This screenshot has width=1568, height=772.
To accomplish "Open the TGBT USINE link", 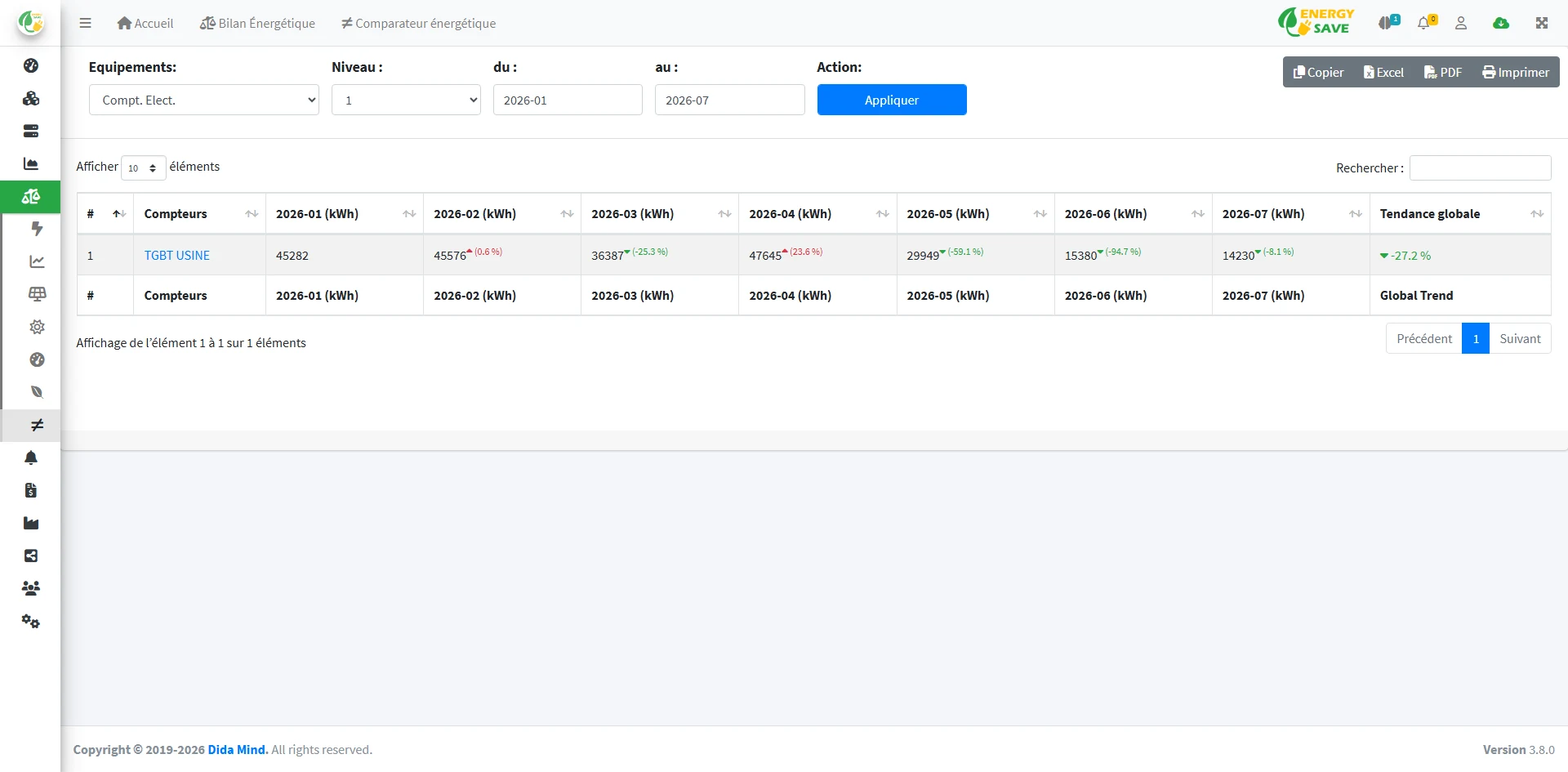I will point(177,255).
